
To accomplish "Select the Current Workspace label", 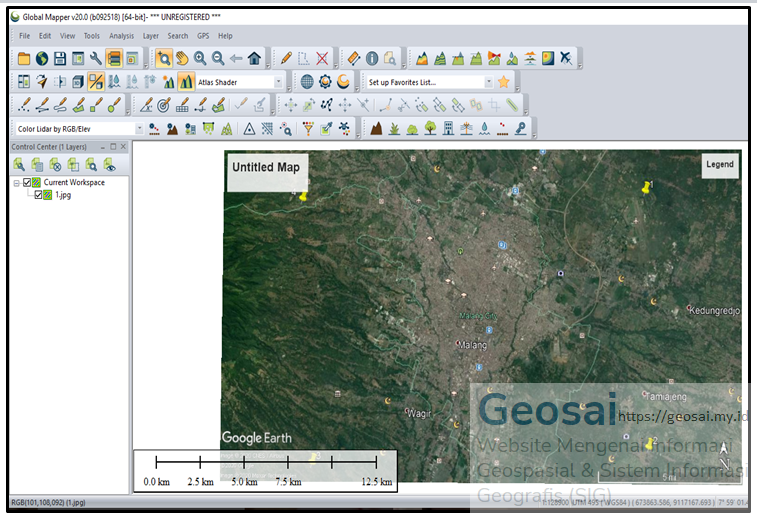I will point(74,182).
